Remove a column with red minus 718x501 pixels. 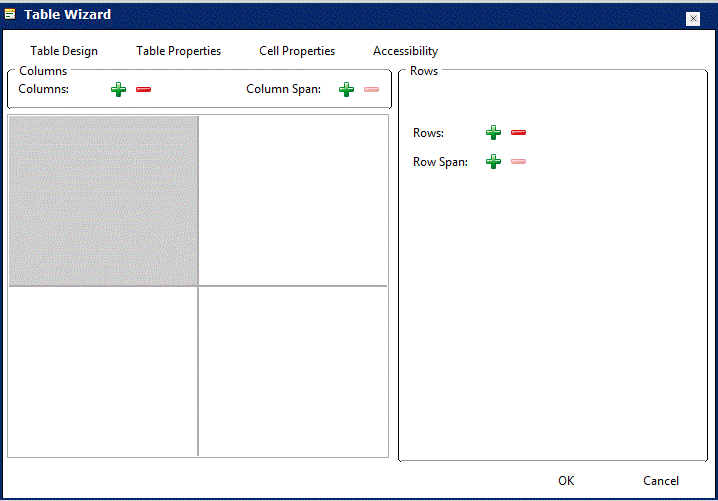143,90
